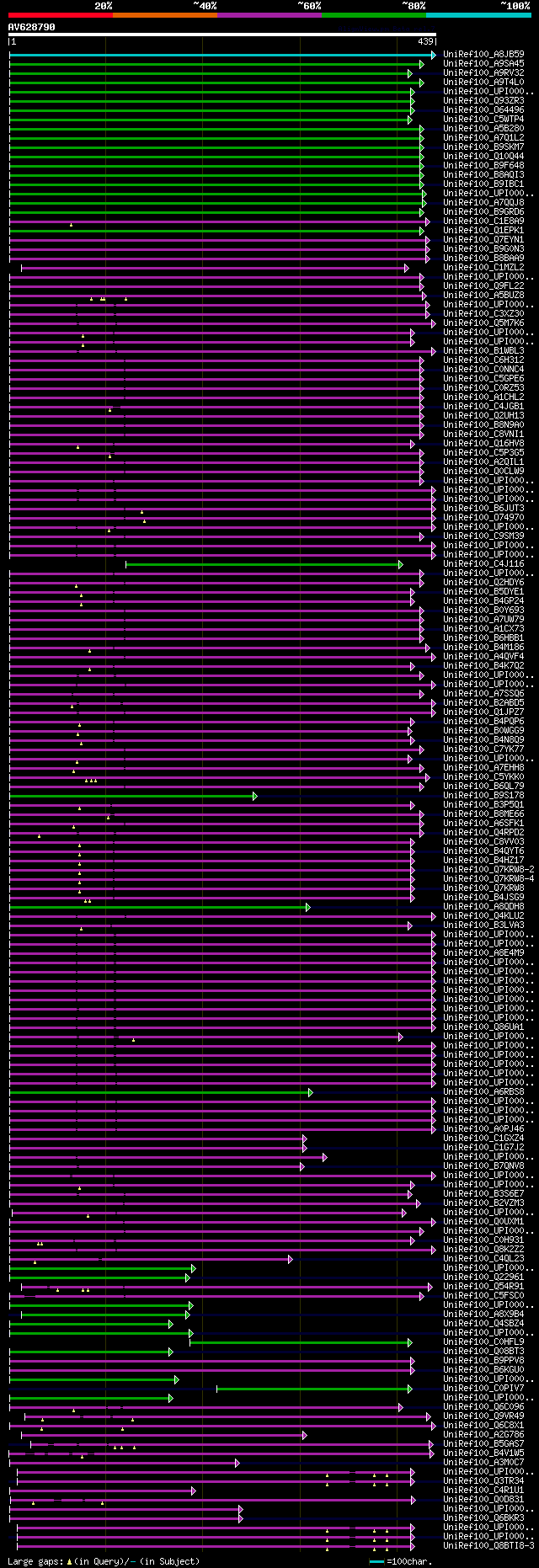The height and width of the screenshot is (1568, 539).
Task: Select hit label UniRef100_B9SKM7
Action: pyautogui.click(x=483, y=147)
